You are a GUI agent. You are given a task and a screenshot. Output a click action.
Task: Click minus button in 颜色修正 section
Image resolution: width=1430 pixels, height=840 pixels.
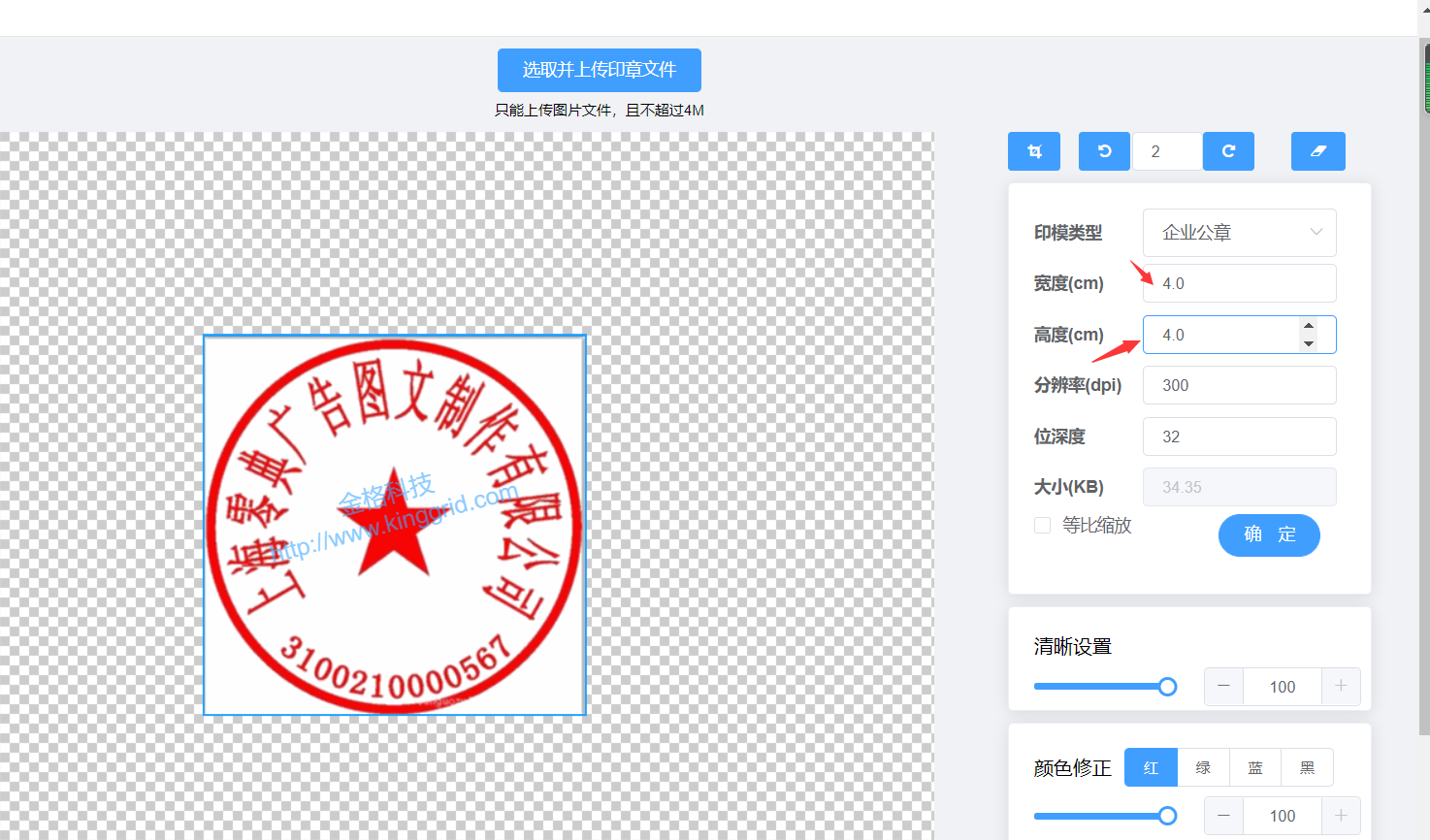click(1223, 816)
